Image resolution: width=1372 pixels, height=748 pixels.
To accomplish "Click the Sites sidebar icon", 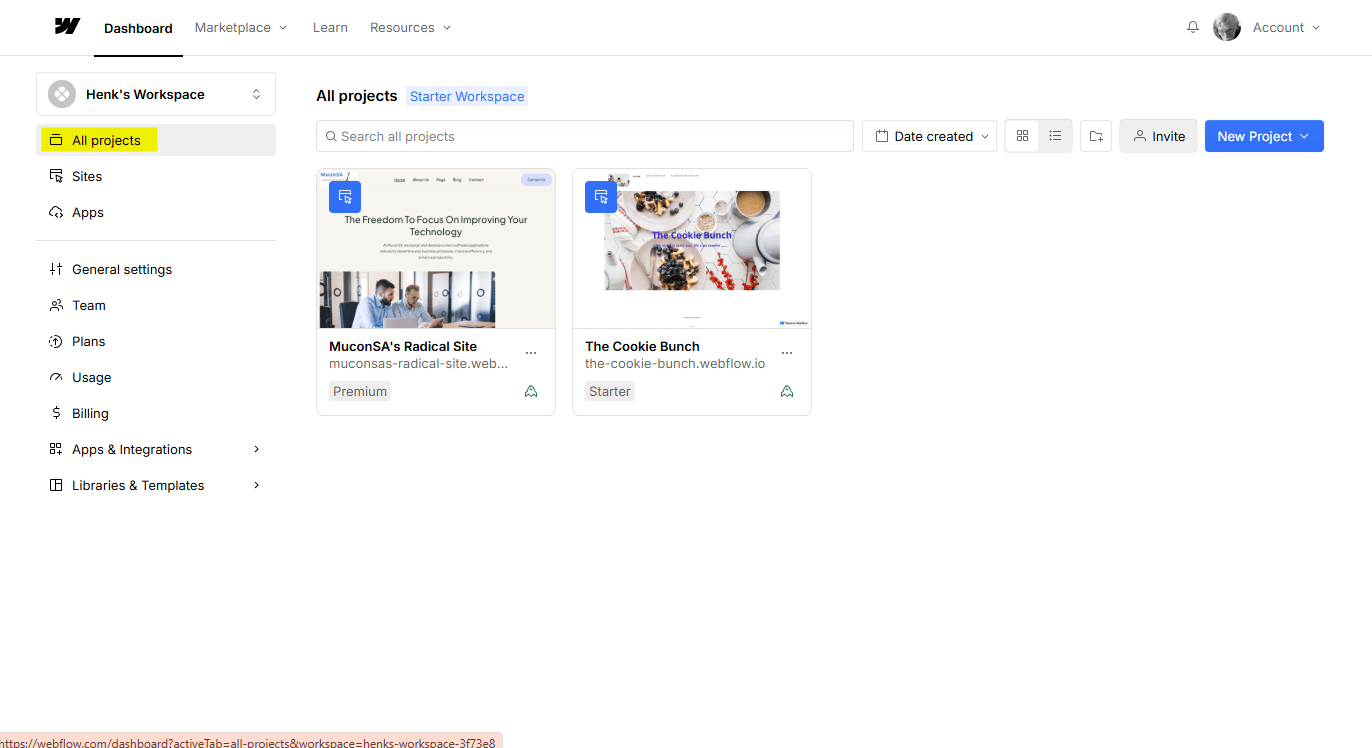I will point(56,176).
